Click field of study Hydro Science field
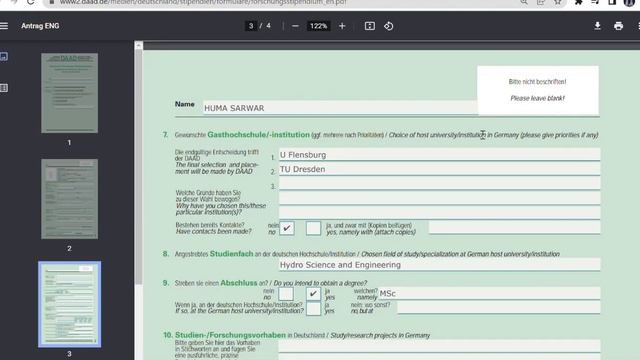Screen dimensions: 640x360 439,265
